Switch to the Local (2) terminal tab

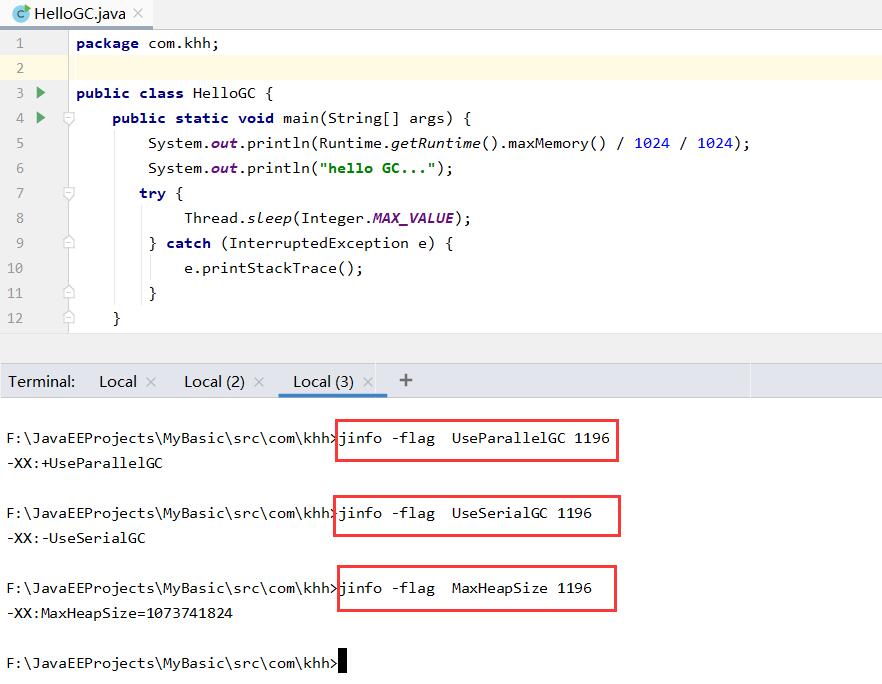214,382
